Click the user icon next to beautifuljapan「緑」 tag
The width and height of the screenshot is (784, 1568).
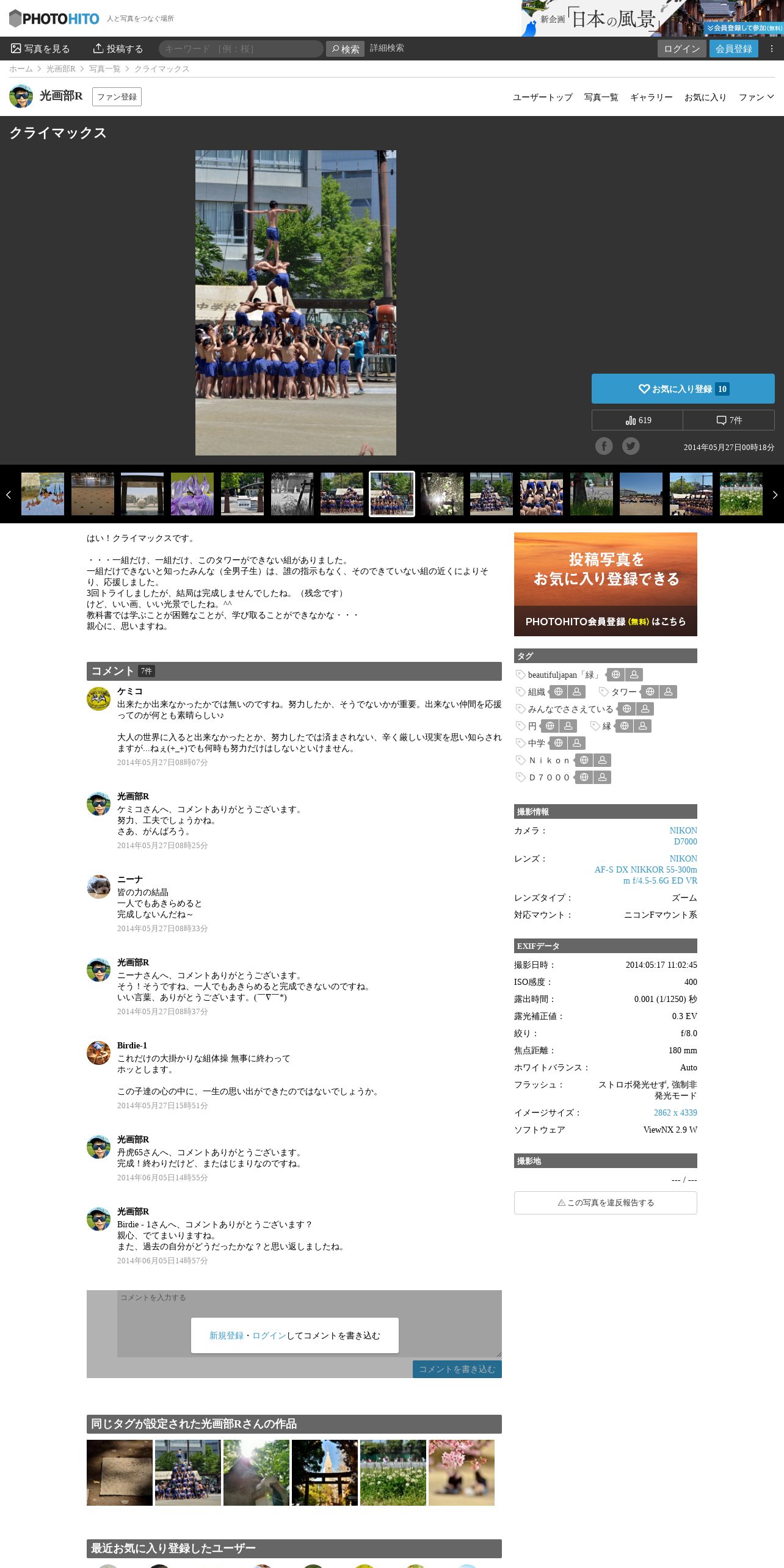tap(634, 675)
